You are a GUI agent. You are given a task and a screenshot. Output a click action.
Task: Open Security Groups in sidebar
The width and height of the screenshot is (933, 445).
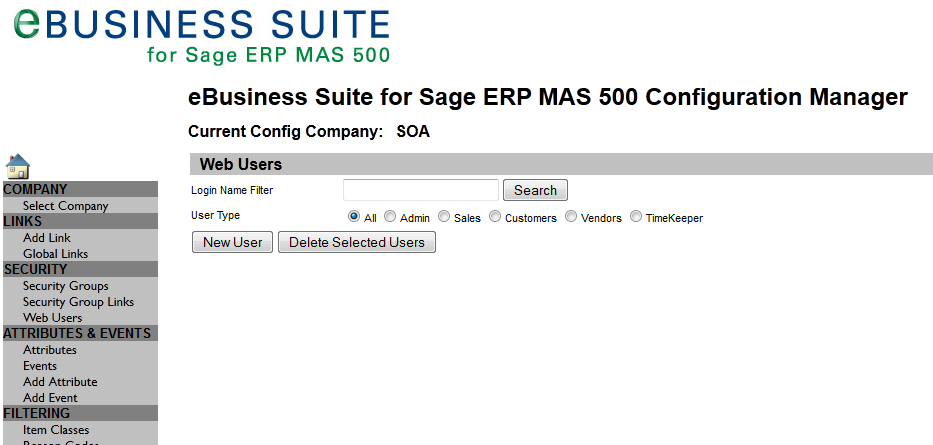tap(66, 286)
